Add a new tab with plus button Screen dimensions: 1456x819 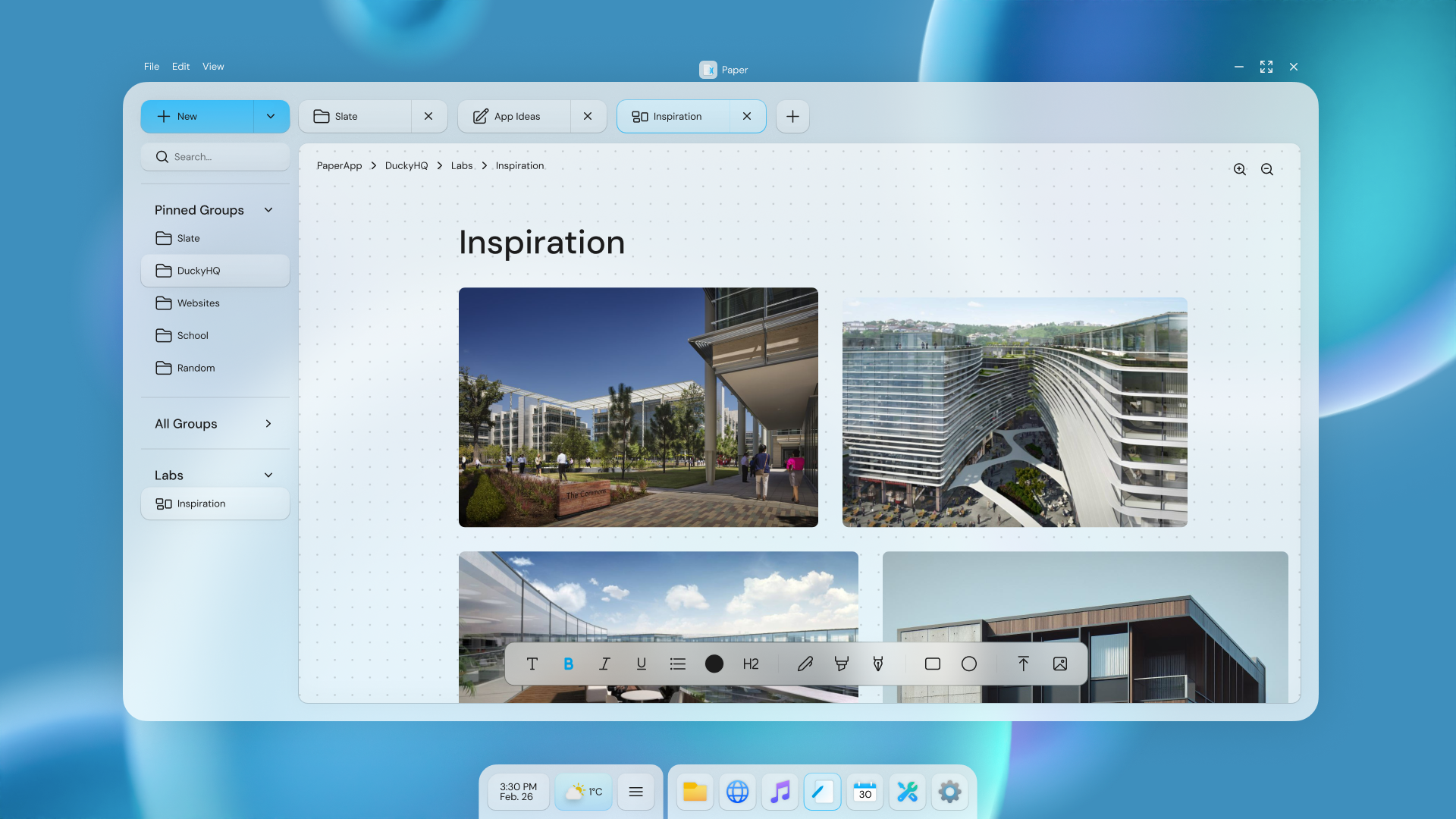[792, 117]
